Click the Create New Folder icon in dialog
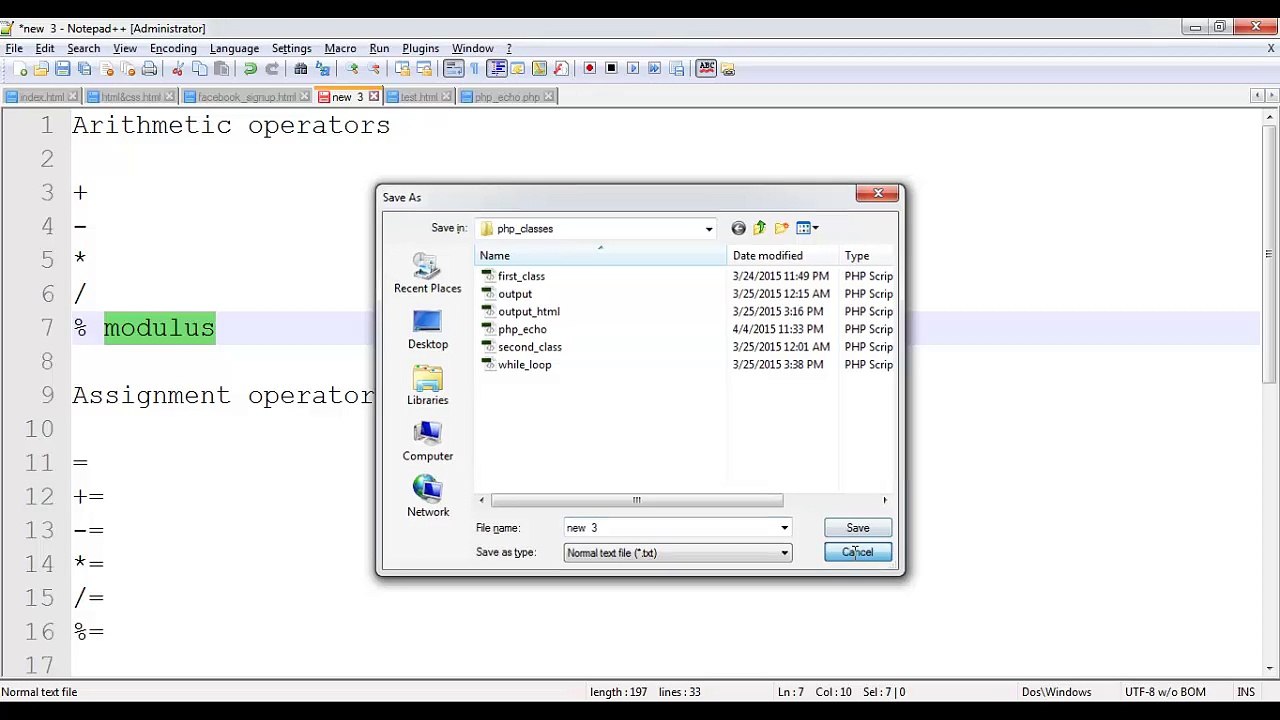1280x720 pixels. (x=782, y=229)
